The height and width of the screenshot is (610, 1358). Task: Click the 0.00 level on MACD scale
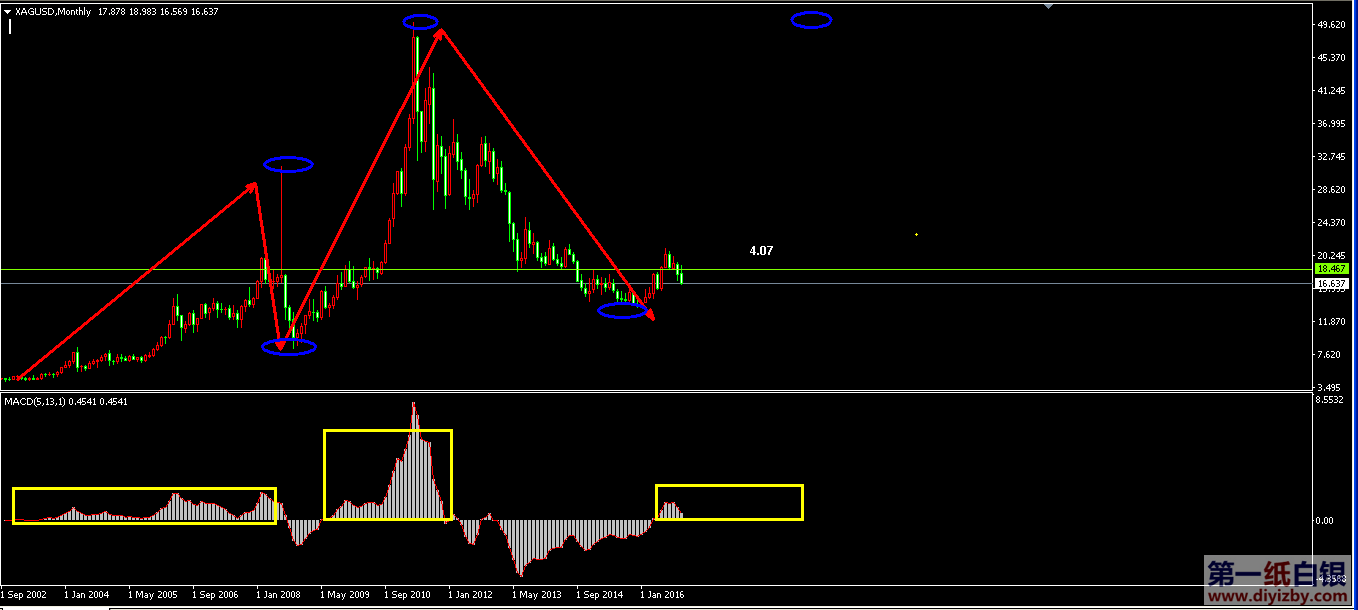pos(1324,521)
